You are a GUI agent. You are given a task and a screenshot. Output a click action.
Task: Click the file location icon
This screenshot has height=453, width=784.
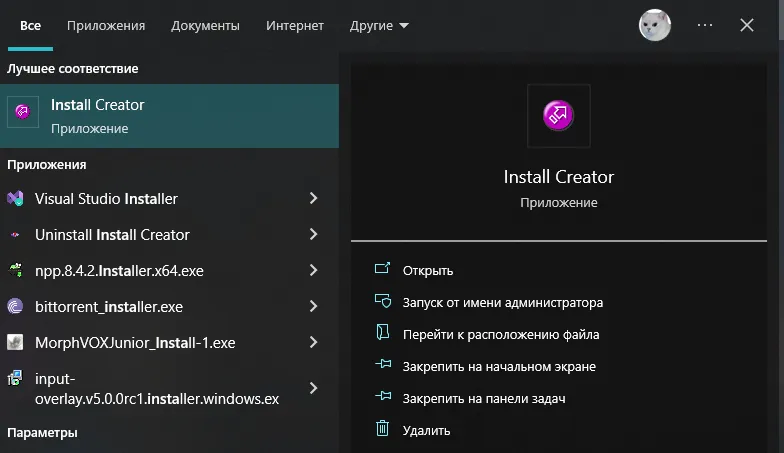coord(382,332)
